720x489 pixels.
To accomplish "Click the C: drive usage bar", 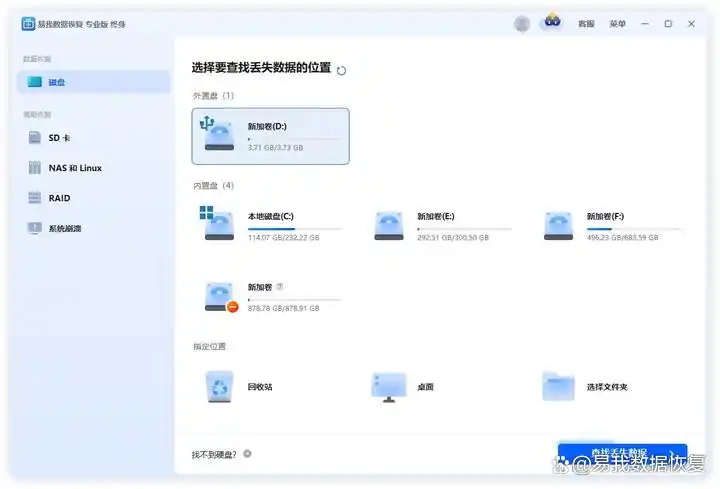I will [294, 229].
